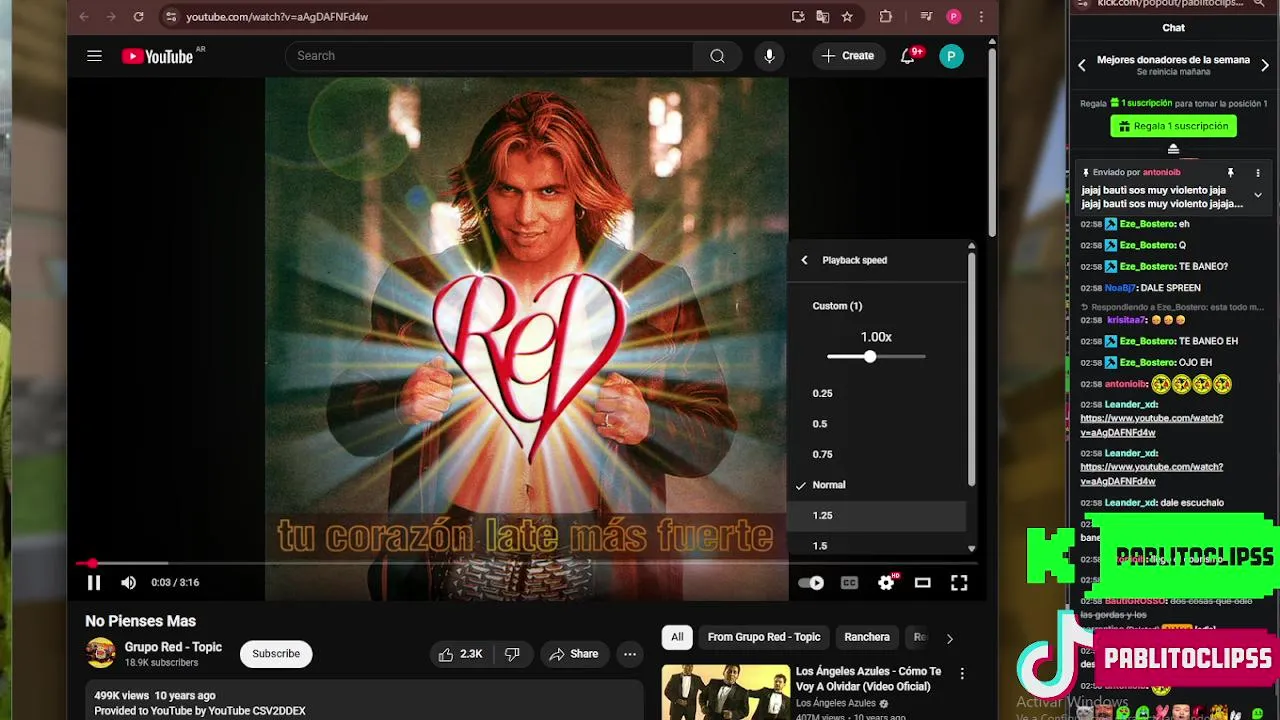Screen dimensions: 1280x720
Task: Select playback speed 1.25
Action: [876, 515]
